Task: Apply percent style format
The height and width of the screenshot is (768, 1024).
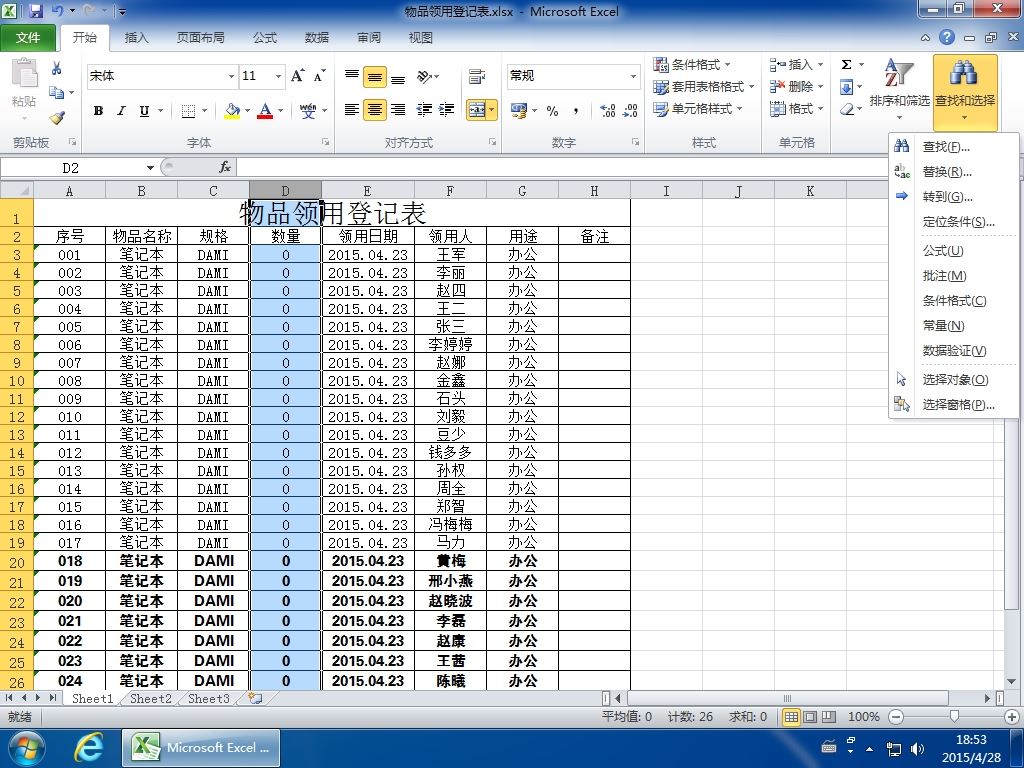Action: click(x=552, y=111)
